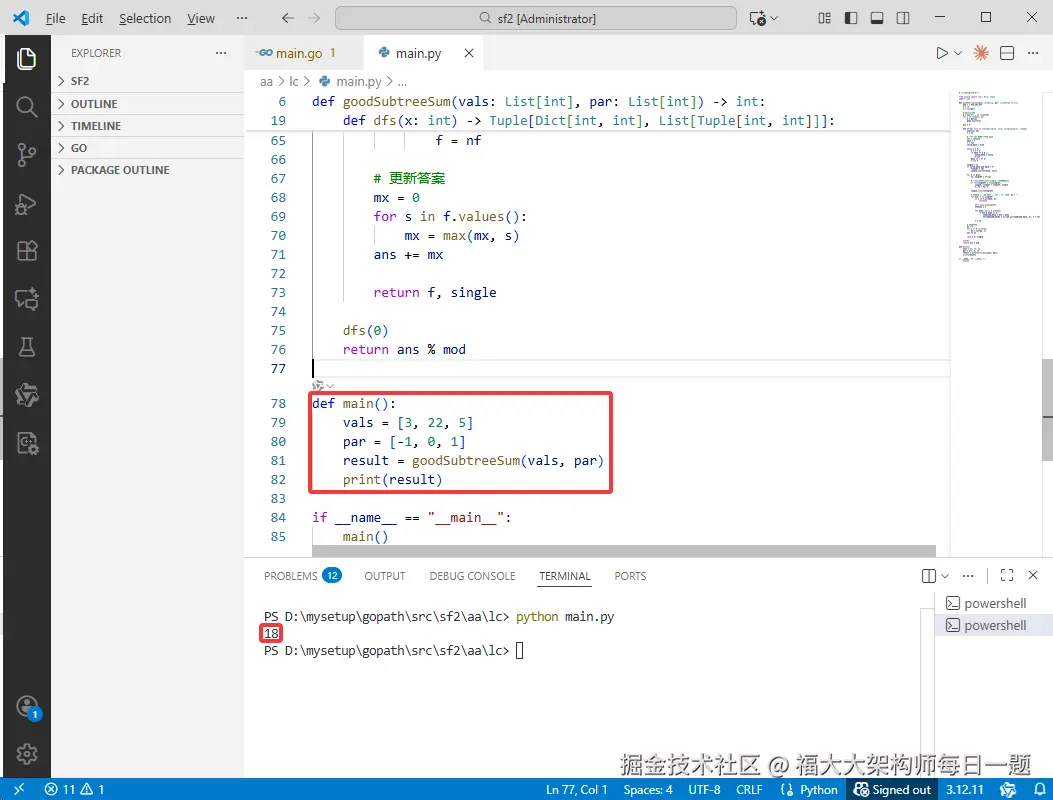Open editor More Actions ellipsis
1053x800 pixels.
click(x=1033, y=53)
